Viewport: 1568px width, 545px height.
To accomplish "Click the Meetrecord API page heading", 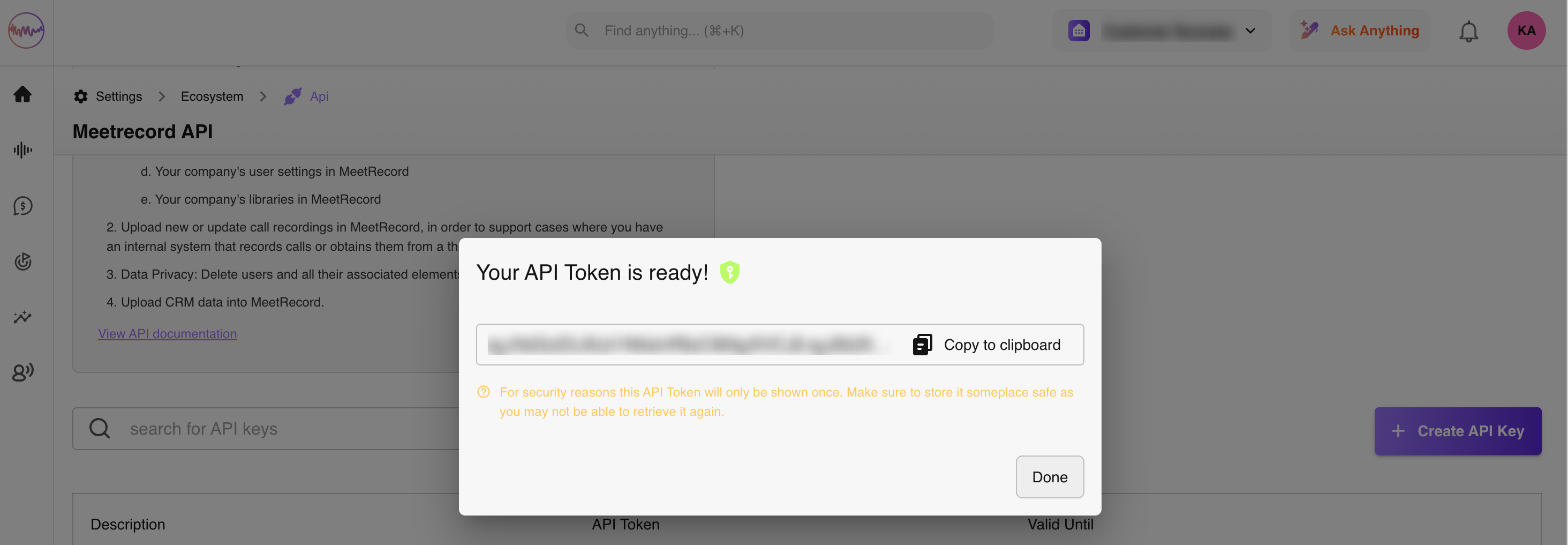I will tap(142, 131).
